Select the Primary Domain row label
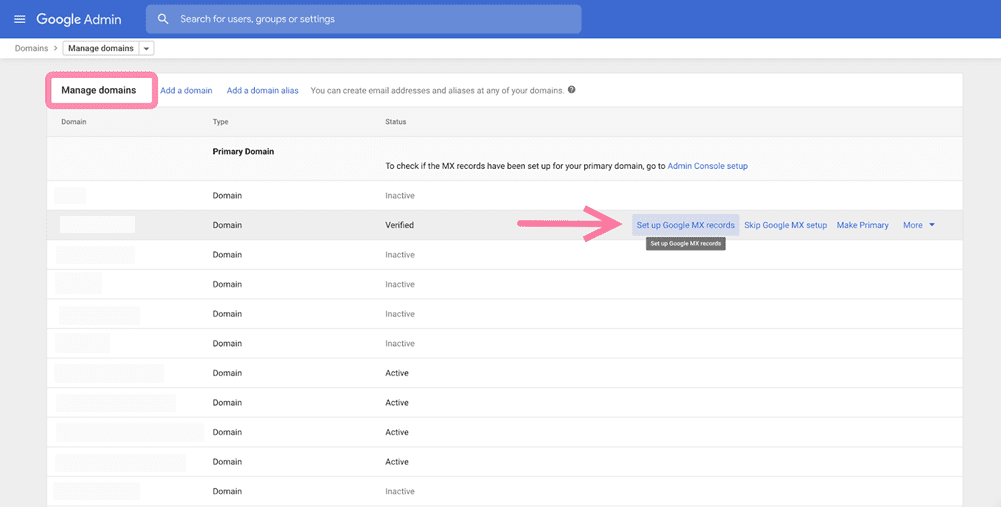The width and height of the screenshot is (1001, 507). coord(243,152)
